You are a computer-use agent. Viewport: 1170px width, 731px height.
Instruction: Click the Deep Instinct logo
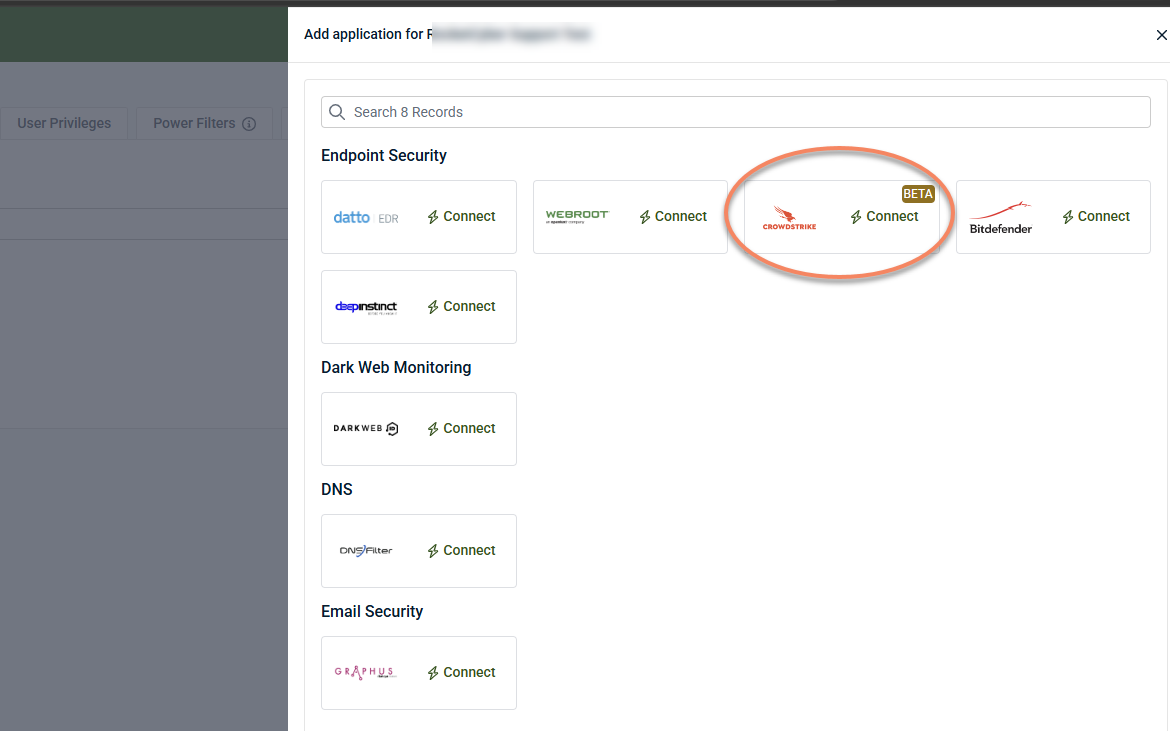(x=366, y=307)
